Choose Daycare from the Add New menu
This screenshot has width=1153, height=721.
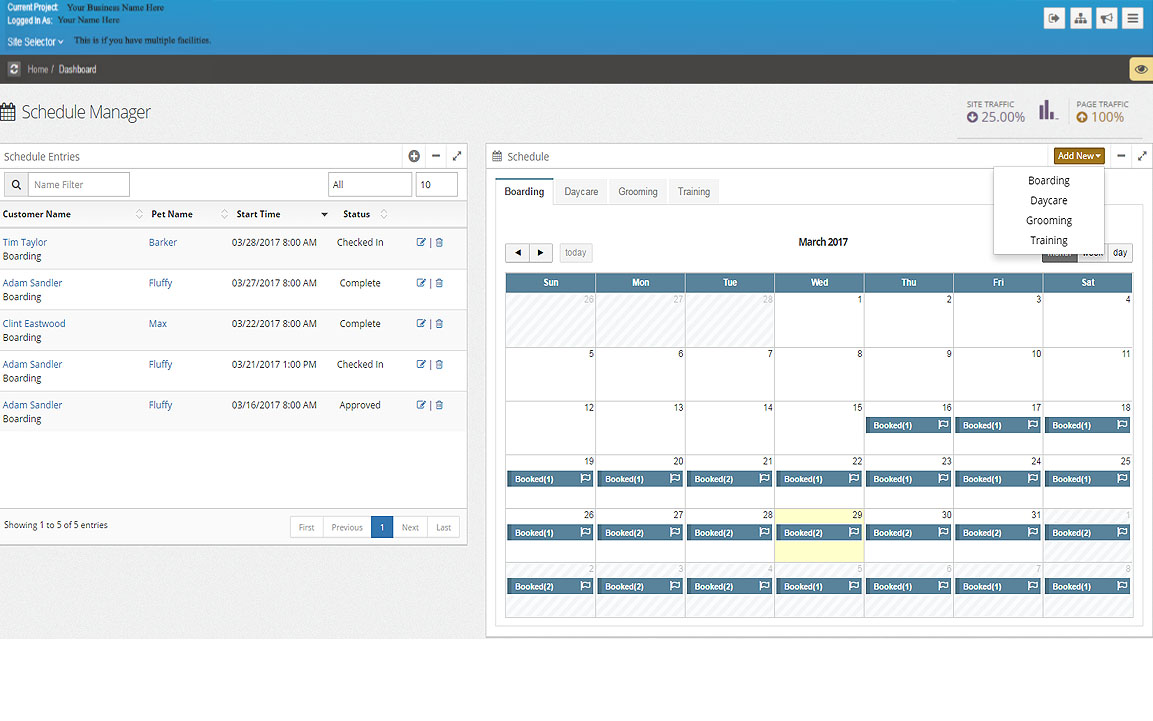(1048, 201)
